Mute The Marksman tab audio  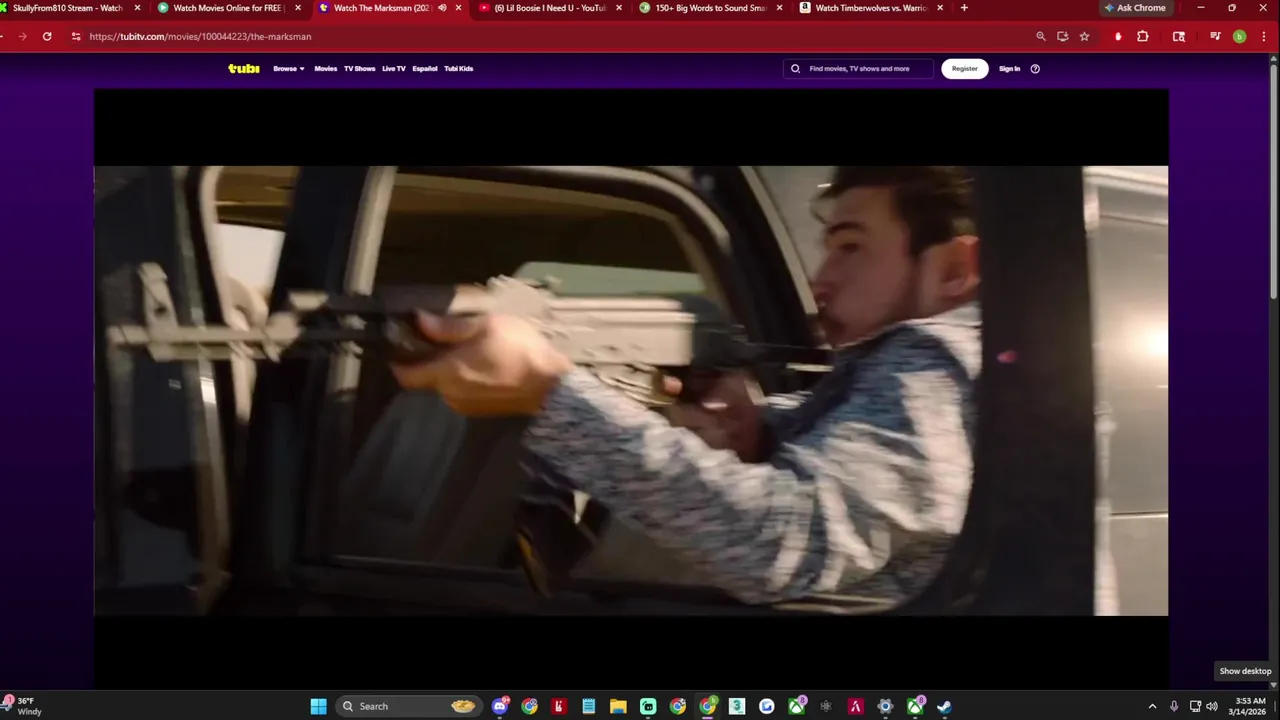point(442,8)
